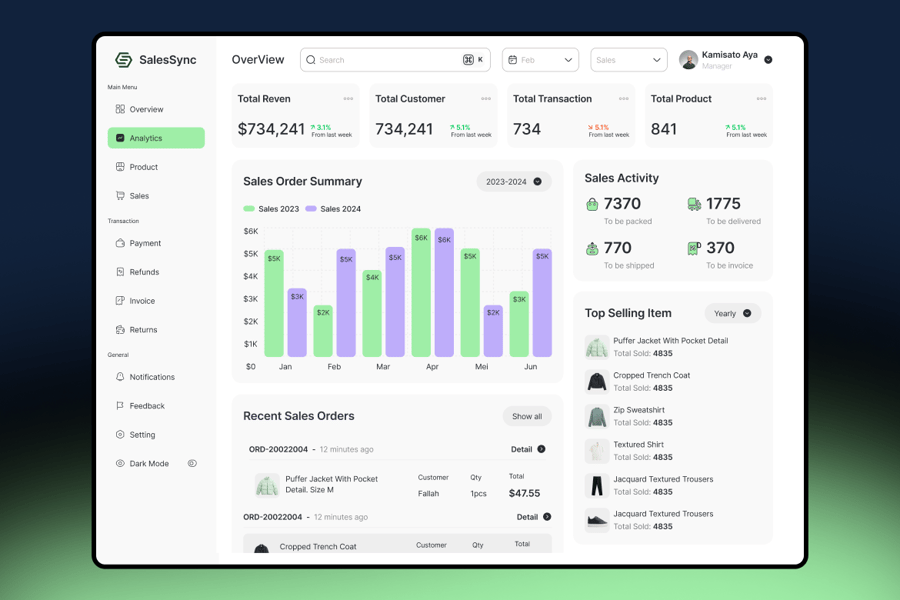Click the Setting gear icon
The height and width of the screenshot is (600, 900).
(x=120, y=435)
